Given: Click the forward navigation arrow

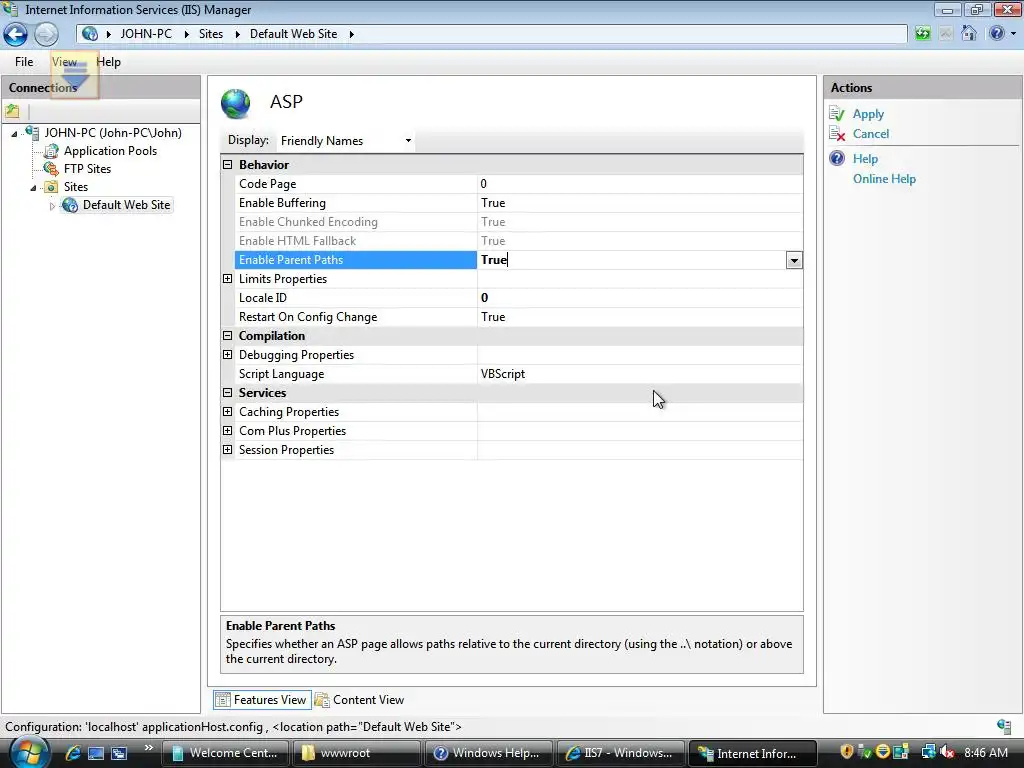Looking at the screenshot, I should point(46,34).
